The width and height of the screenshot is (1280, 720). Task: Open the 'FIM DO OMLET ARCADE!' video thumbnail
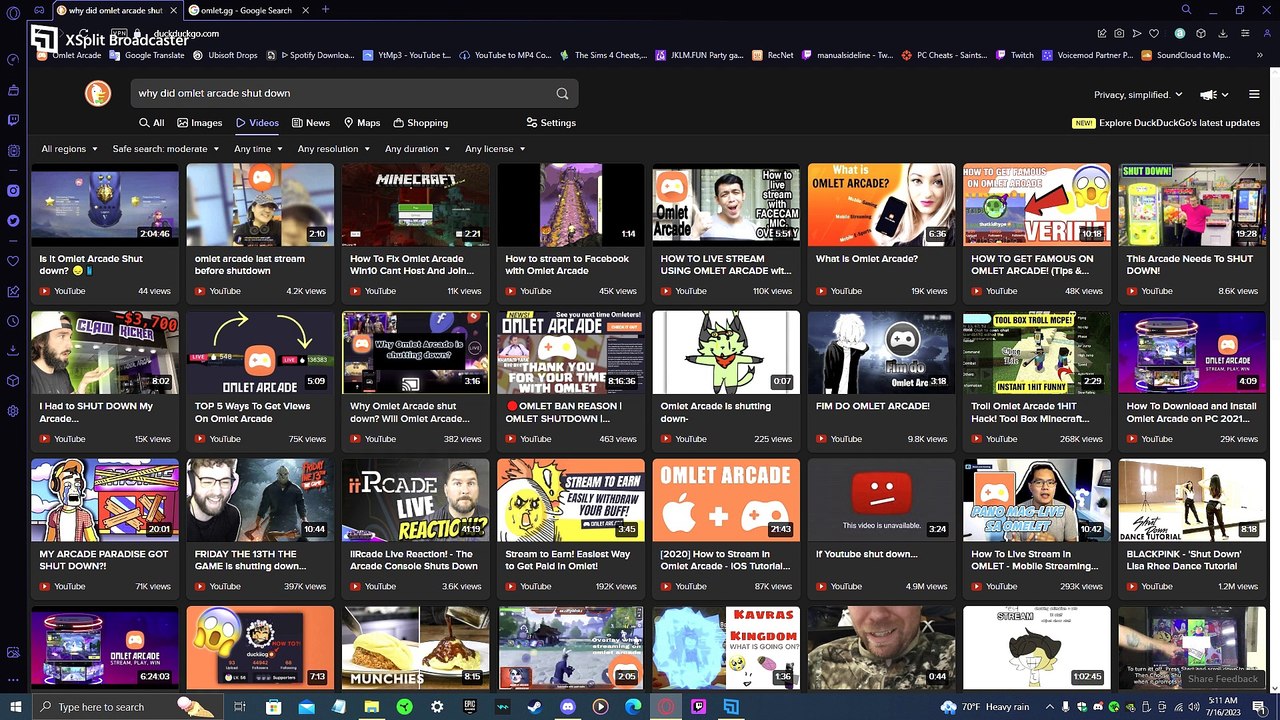(881, 353)
